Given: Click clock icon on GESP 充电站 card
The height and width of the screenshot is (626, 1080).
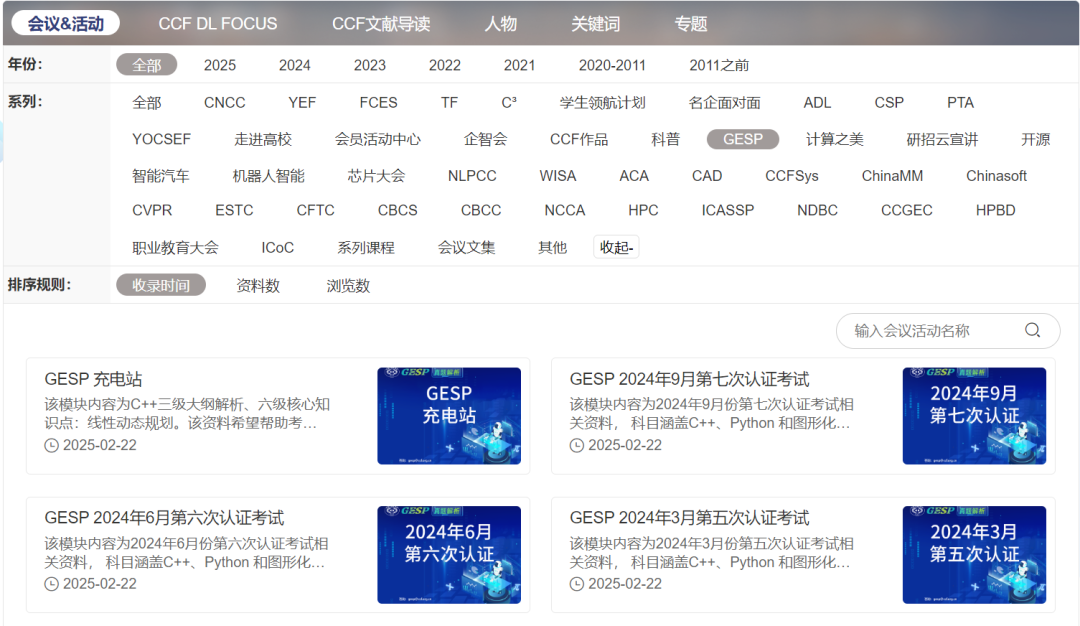Looking at the screenshot, I should [x=51, y=446].
